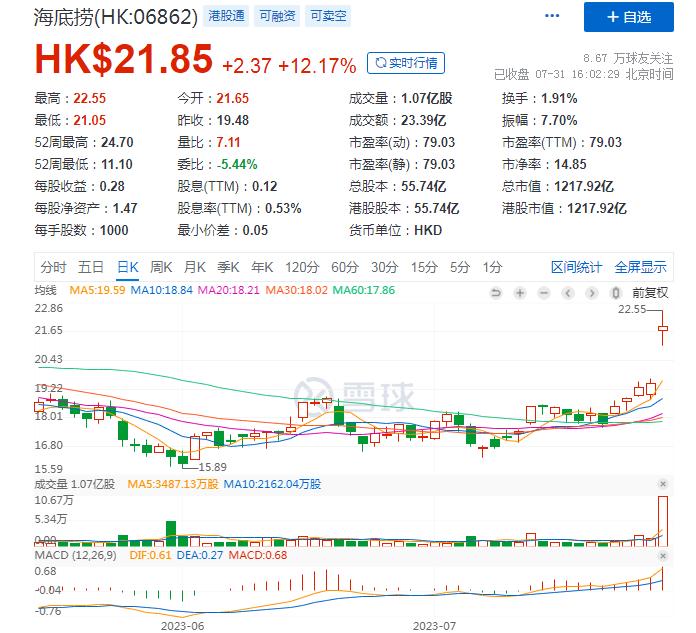Click the MA30:18.02 moving average label

click(x=297, y=290)
